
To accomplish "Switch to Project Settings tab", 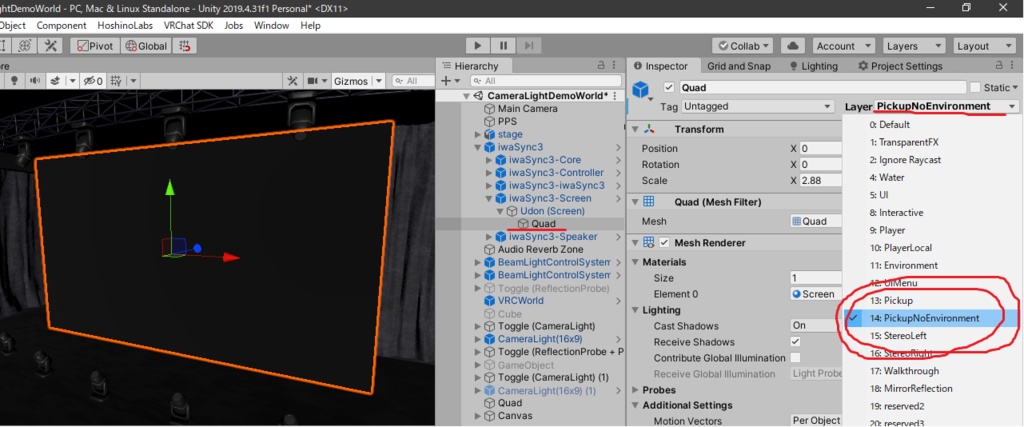I will (x=901, y=66).
